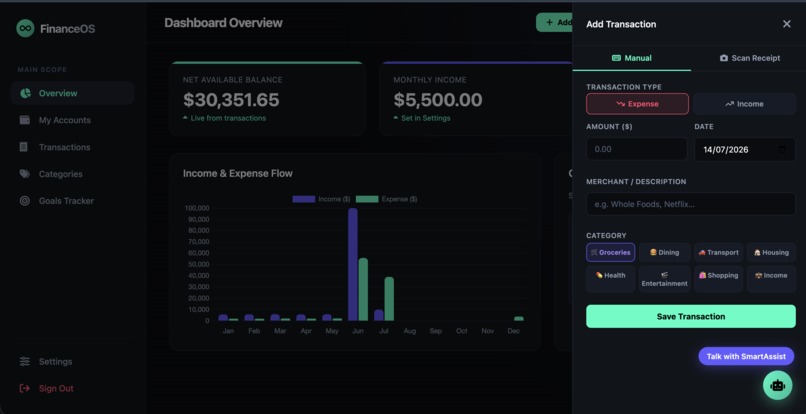Open Categories in the sidebar
The width and height of the screenshot is (806, 414).
pos(72,174)
